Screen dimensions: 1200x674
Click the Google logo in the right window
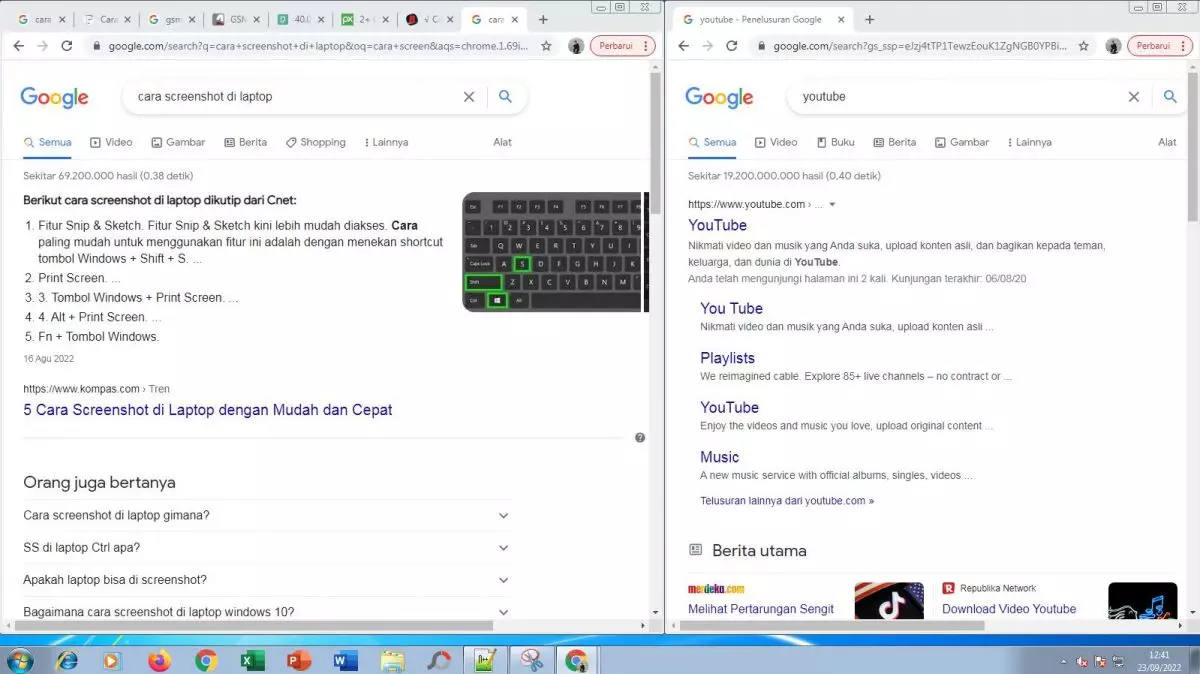(x=719, y=97)
